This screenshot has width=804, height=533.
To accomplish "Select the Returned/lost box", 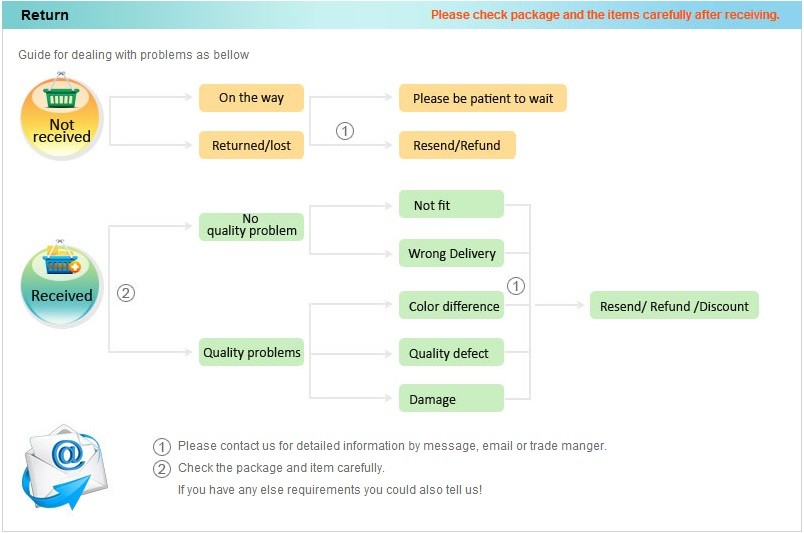I will click(251, 145).
